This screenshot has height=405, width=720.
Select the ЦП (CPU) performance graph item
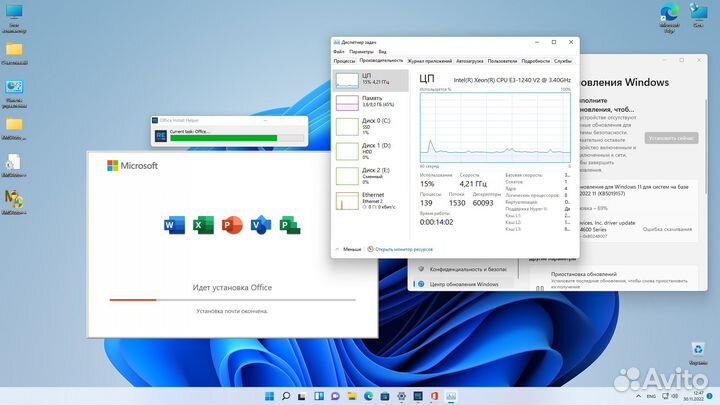[369, 79]
